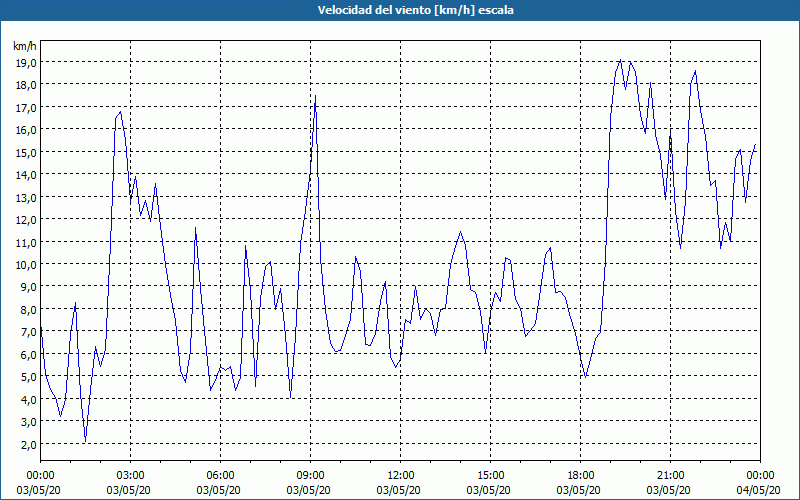The width and height of the screenshot is (800, 500).
Task: Select the "04/05/20" date label
Action: pos(759,490)
